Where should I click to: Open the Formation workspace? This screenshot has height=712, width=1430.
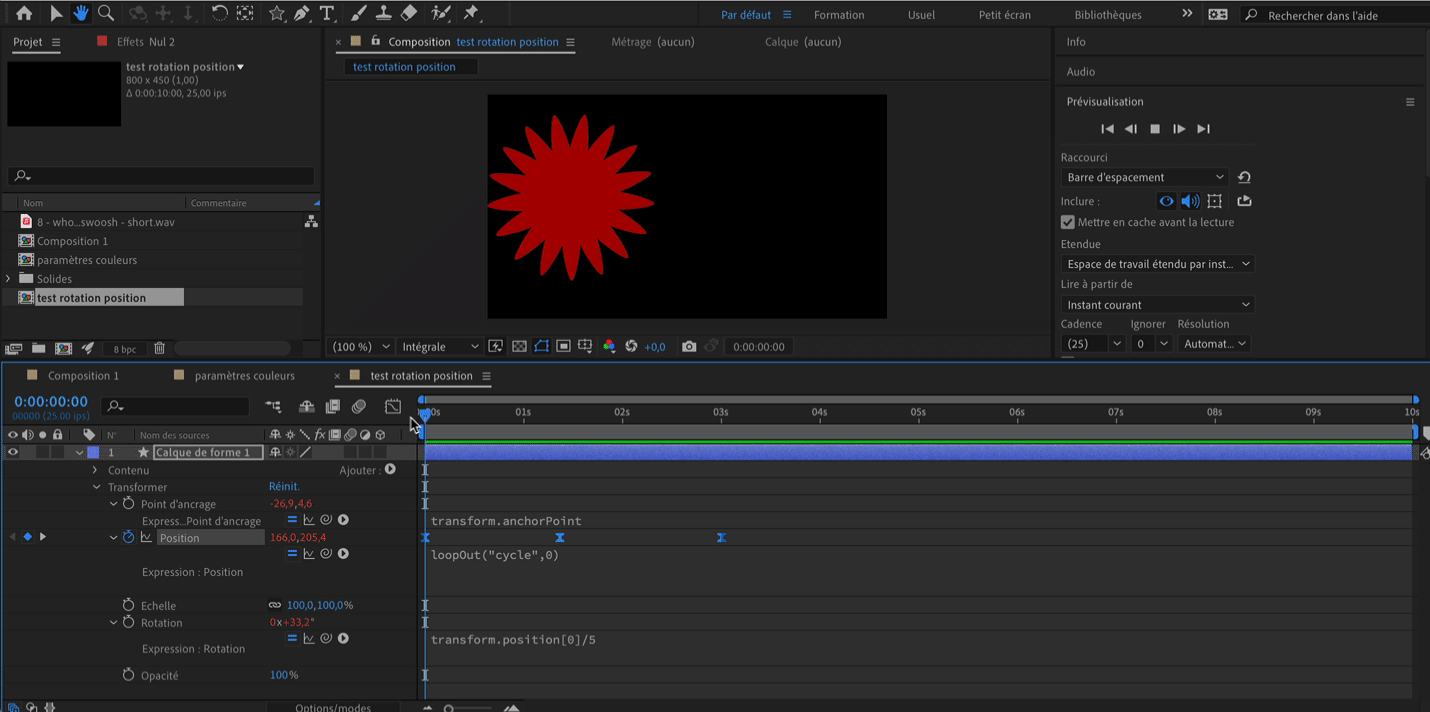[839, 15]
